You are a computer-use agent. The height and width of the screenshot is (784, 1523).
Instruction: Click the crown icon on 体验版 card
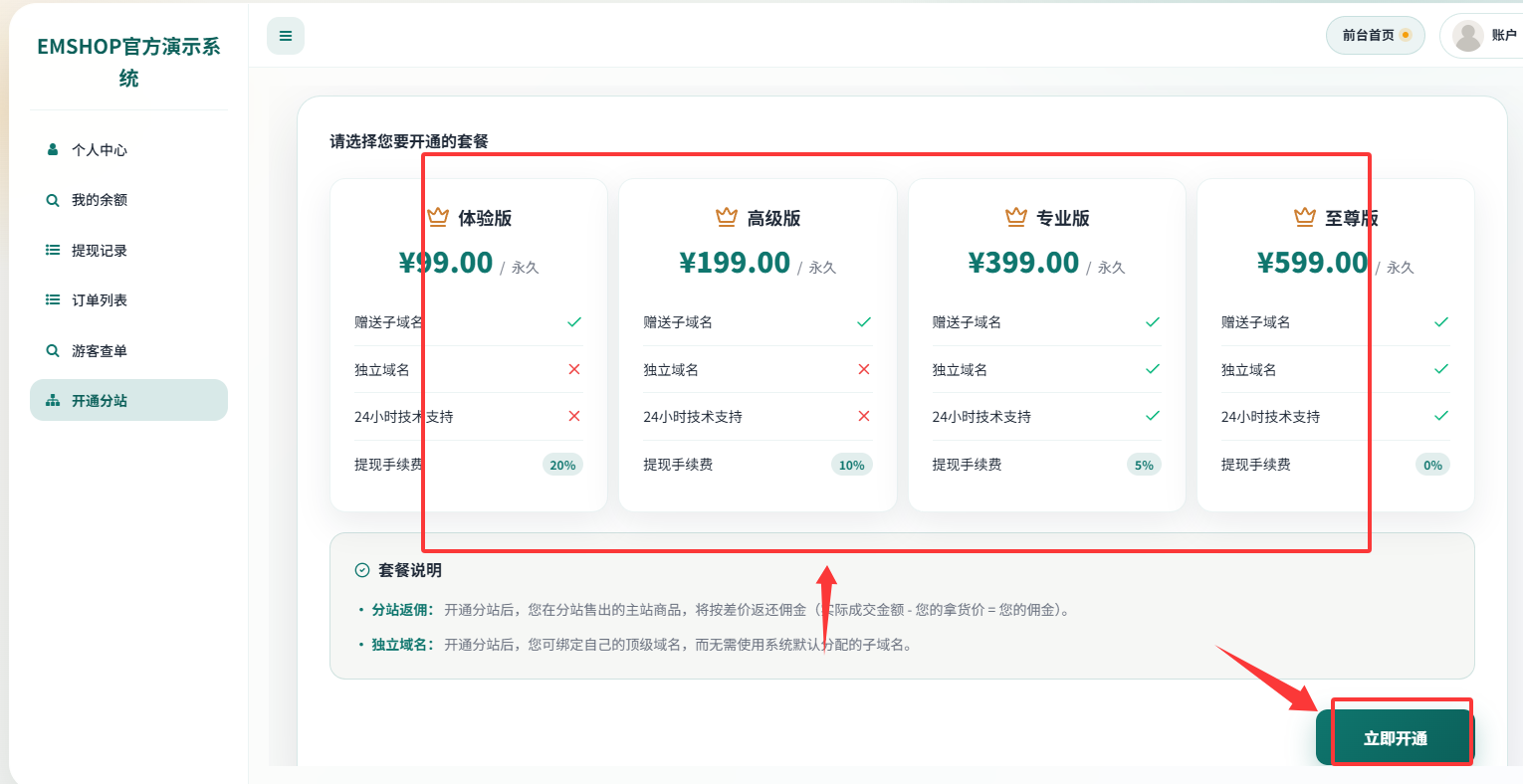(438, 215)
